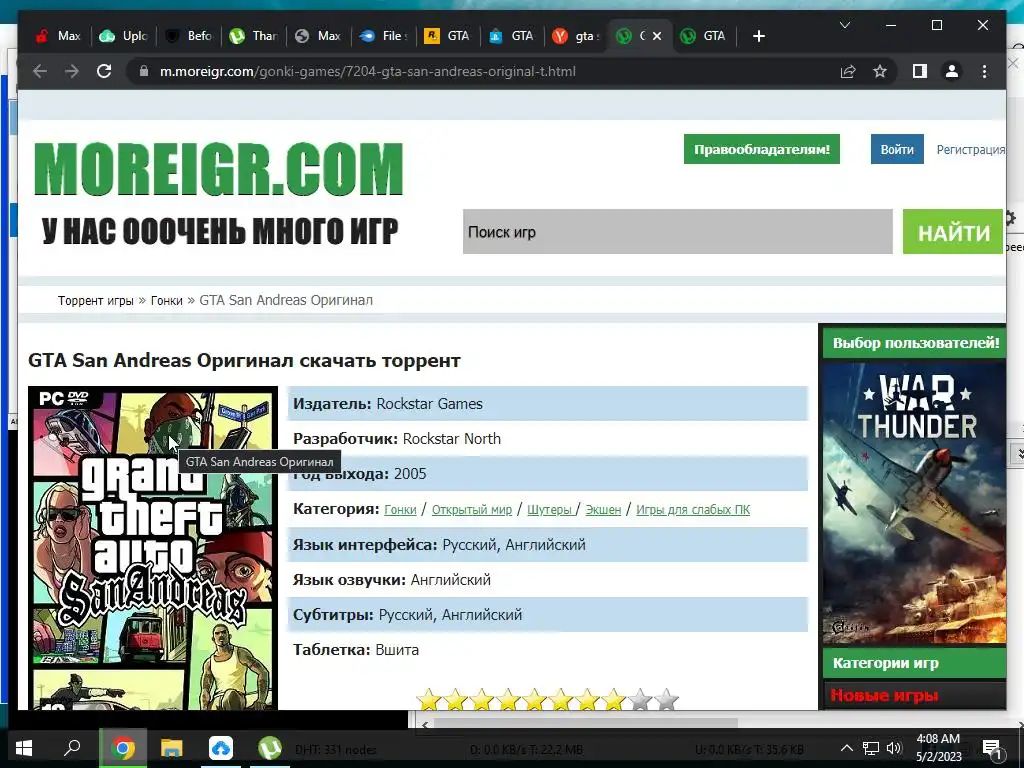Open War Thunder banner ad
Viewport: 1024px width, 768px height.
click(914, 503)
